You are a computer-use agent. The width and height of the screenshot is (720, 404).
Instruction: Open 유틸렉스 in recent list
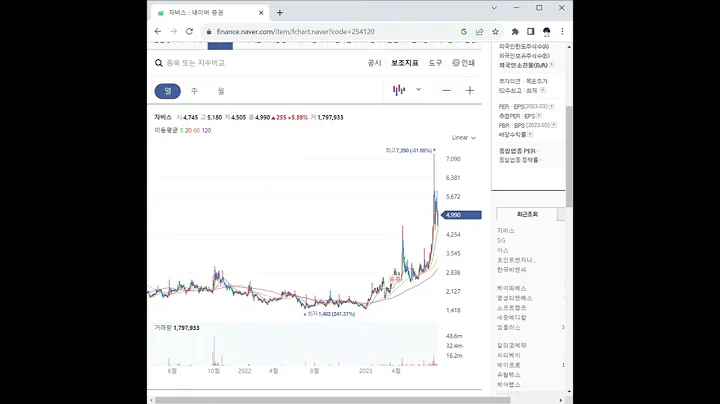[509, 375]
